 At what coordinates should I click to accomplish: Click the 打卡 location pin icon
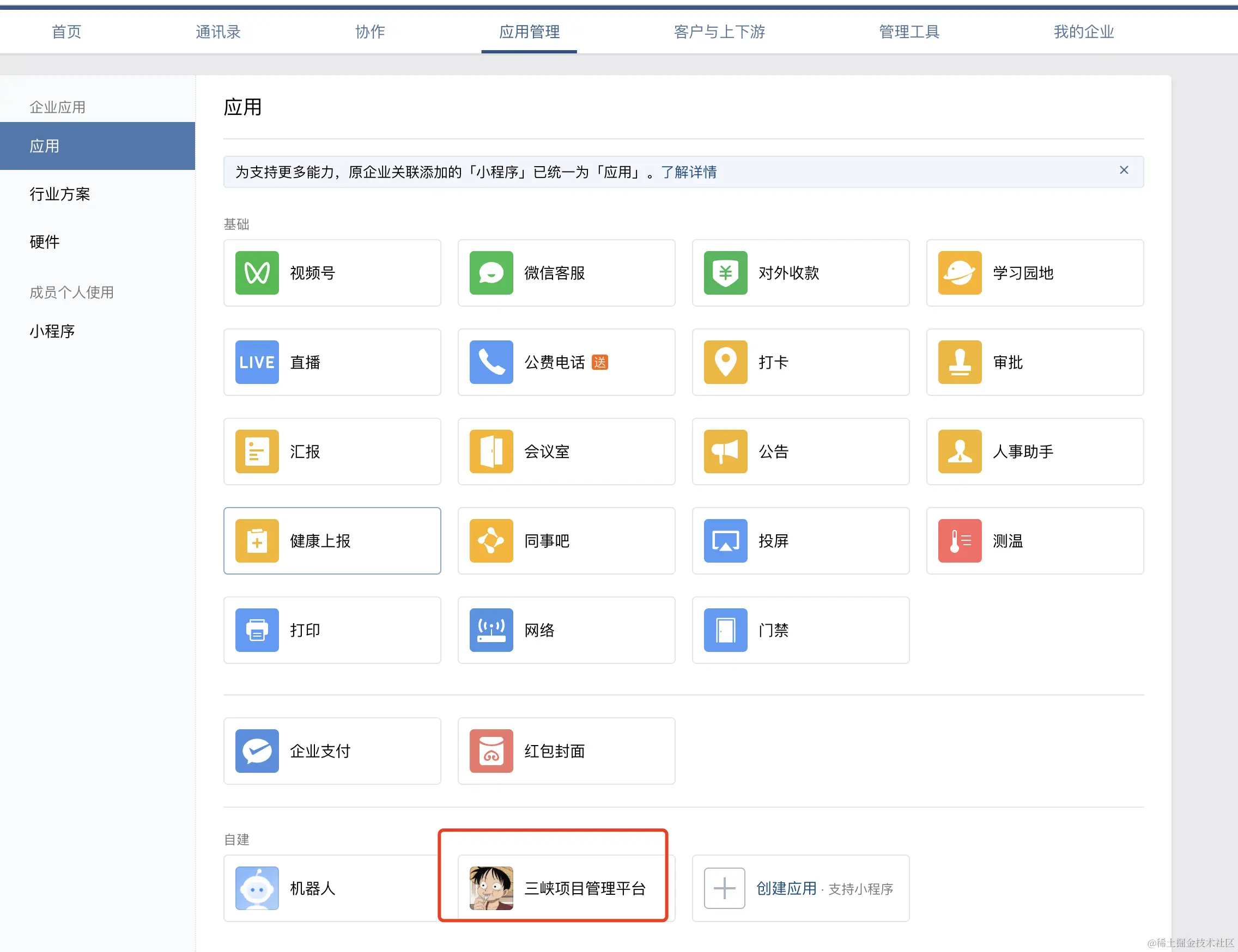[x=725, y=362]
